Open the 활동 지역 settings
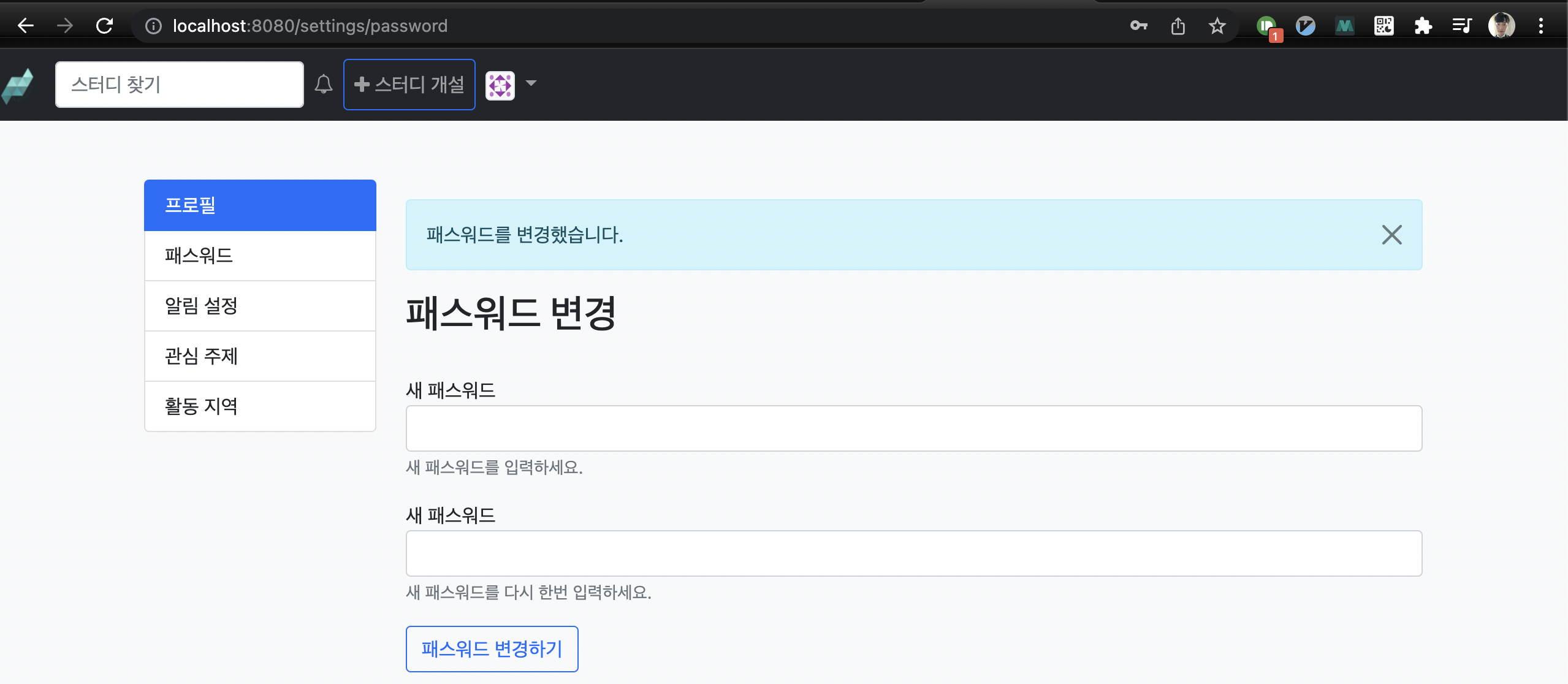 click(260, 406)
